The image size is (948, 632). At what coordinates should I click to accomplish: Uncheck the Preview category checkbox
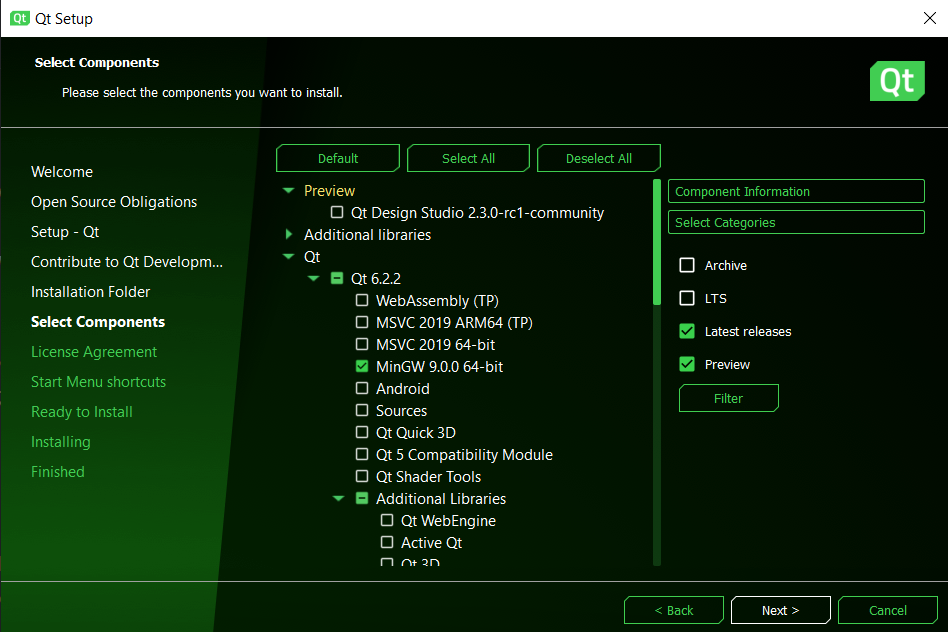[687, 364]
